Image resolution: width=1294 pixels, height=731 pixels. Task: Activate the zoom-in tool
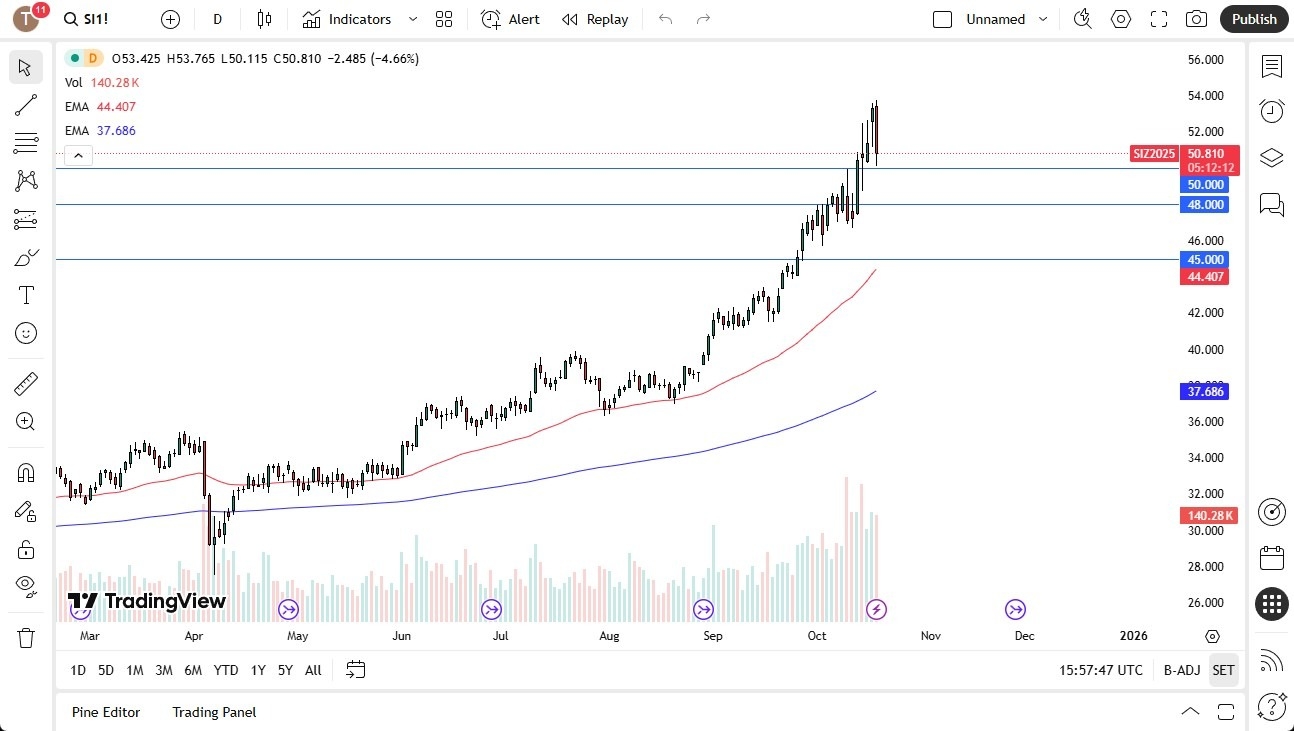tap(25, 421)
